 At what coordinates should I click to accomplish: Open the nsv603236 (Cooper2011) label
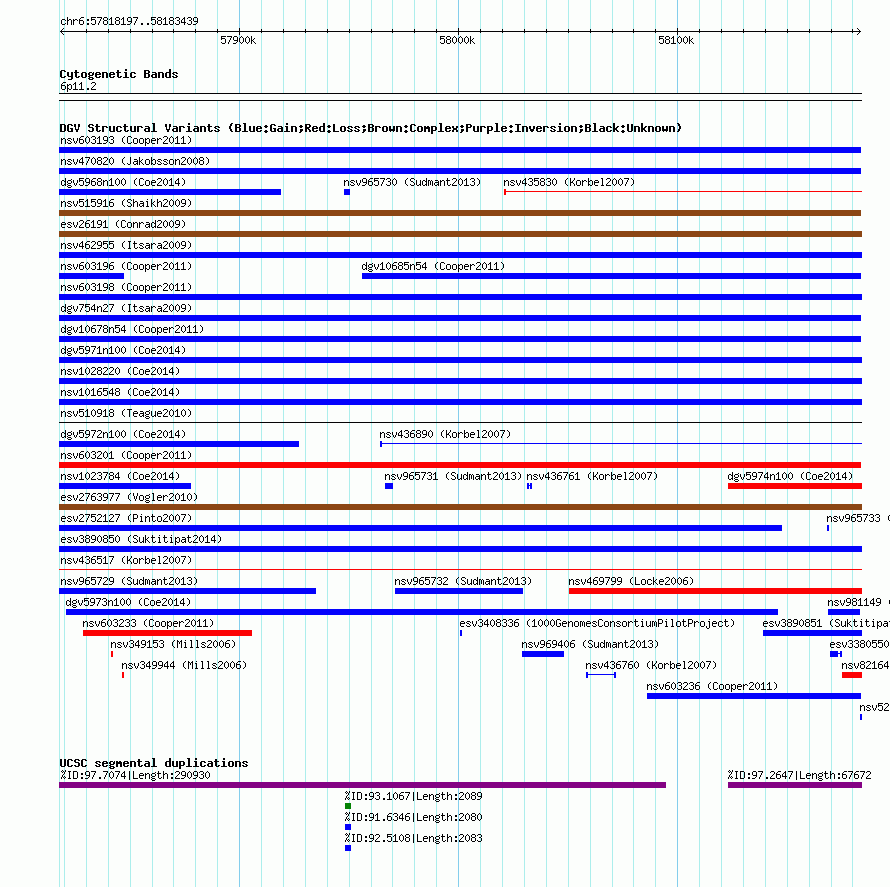[712, 686]
